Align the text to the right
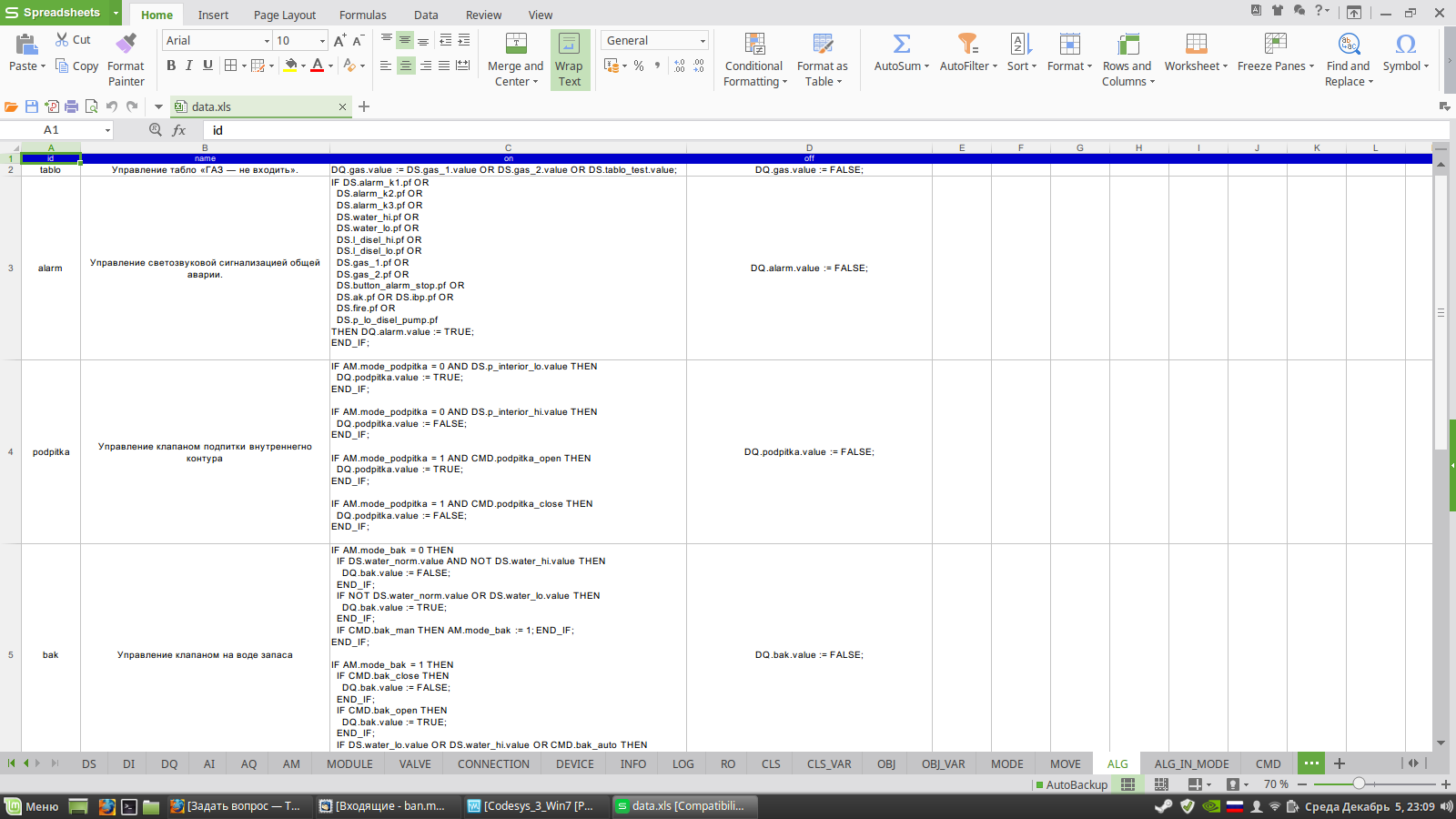 tap(425, 66)
